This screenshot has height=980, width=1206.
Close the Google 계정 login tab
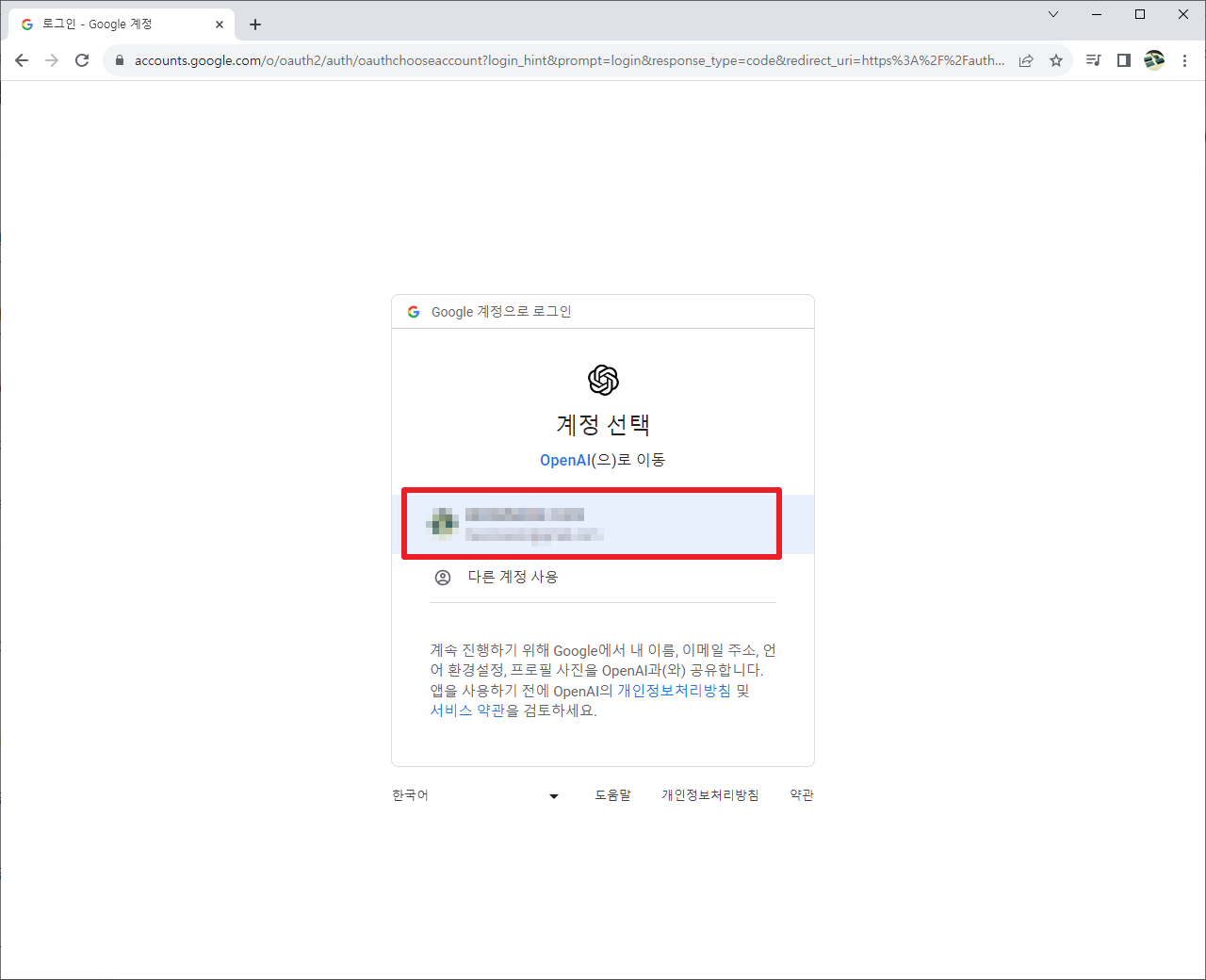(x=220, y=24)
